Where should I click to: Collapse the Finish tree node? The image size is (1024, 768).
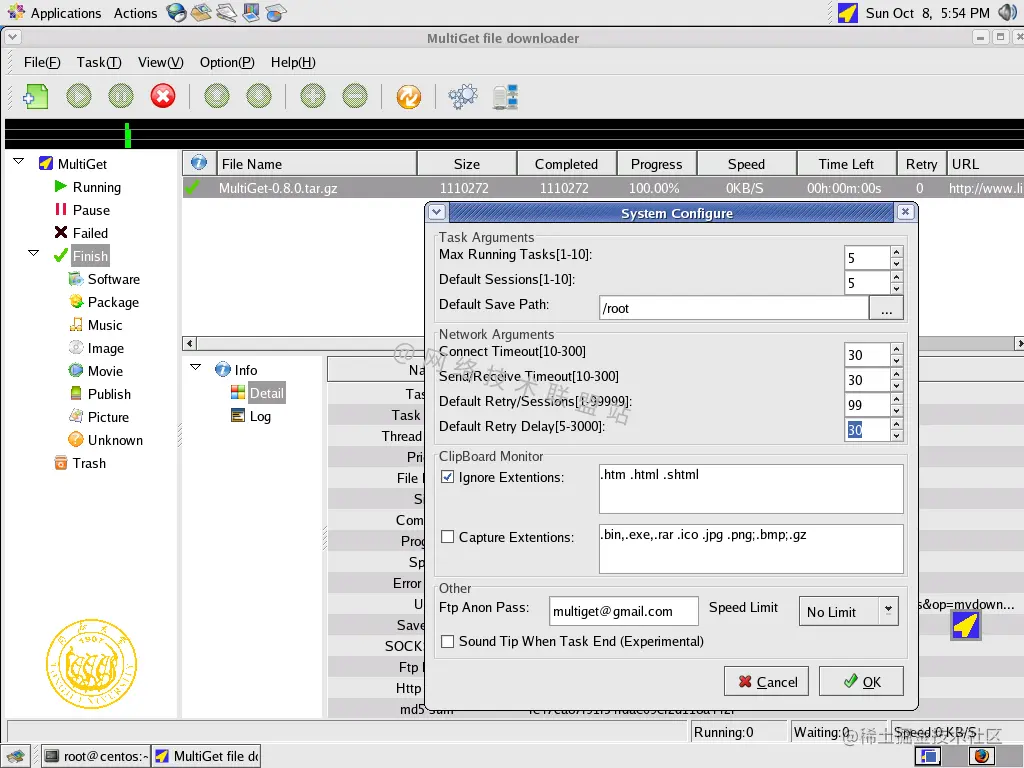click(x=33, y=253)
